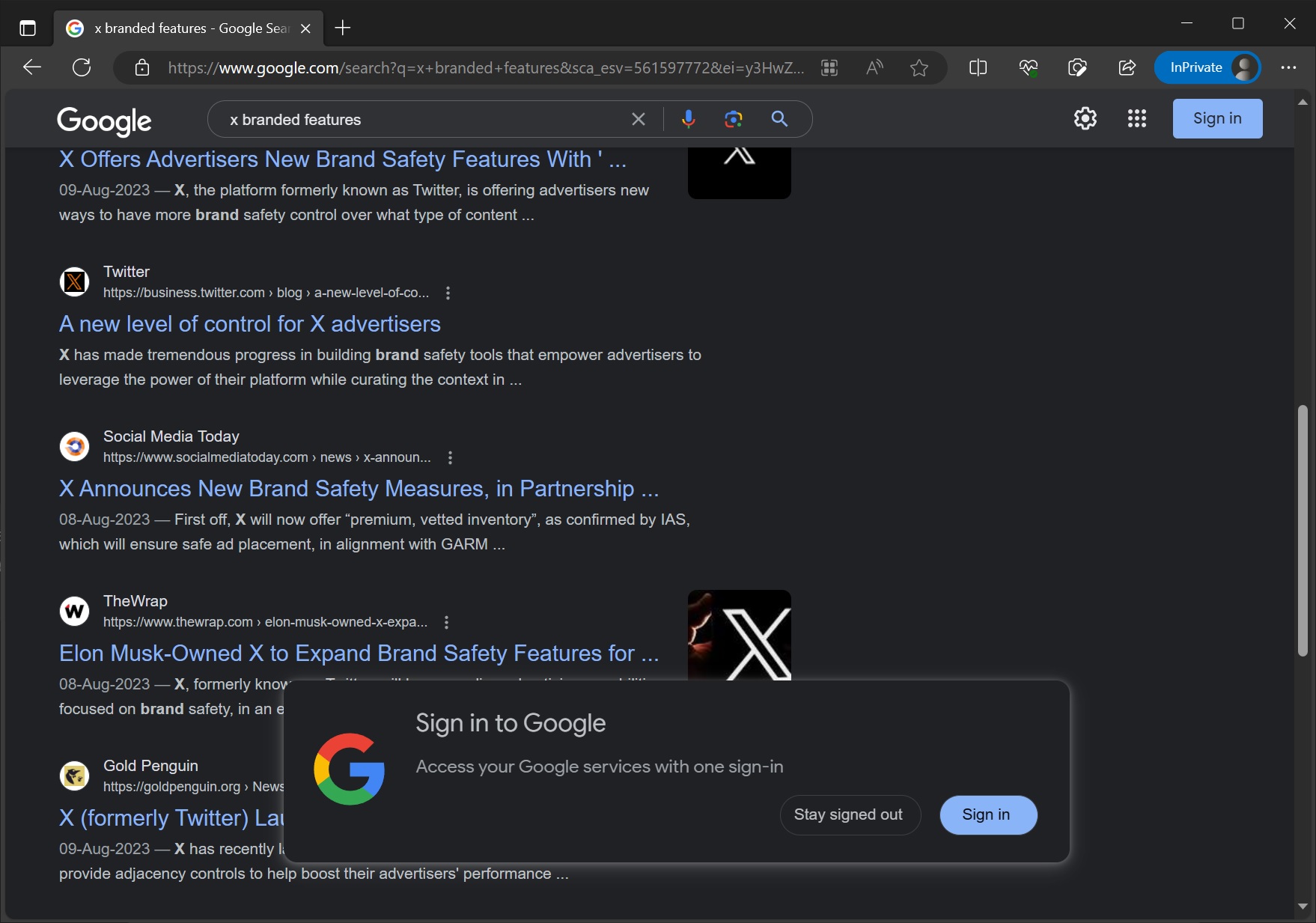Select the 'x branded features' tab
The height and width of the screenshot is (923, 1316).
pyautogui.click(x=189, y=28)
